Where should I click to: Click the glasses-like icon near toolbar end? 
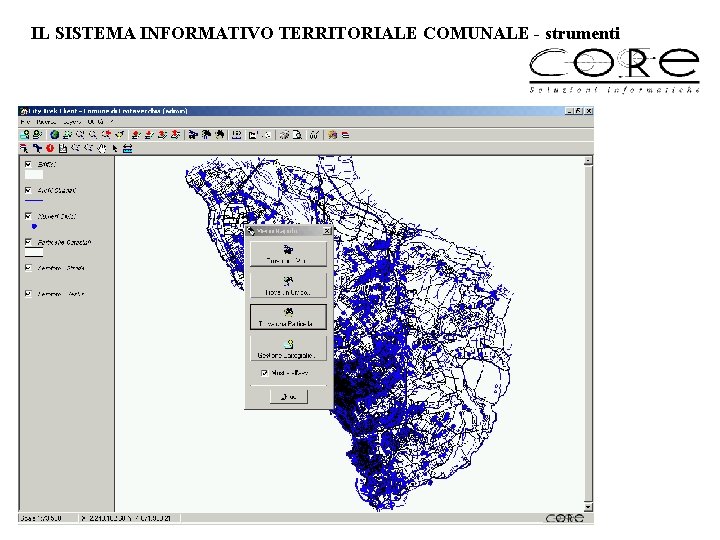tap(314, 135)
